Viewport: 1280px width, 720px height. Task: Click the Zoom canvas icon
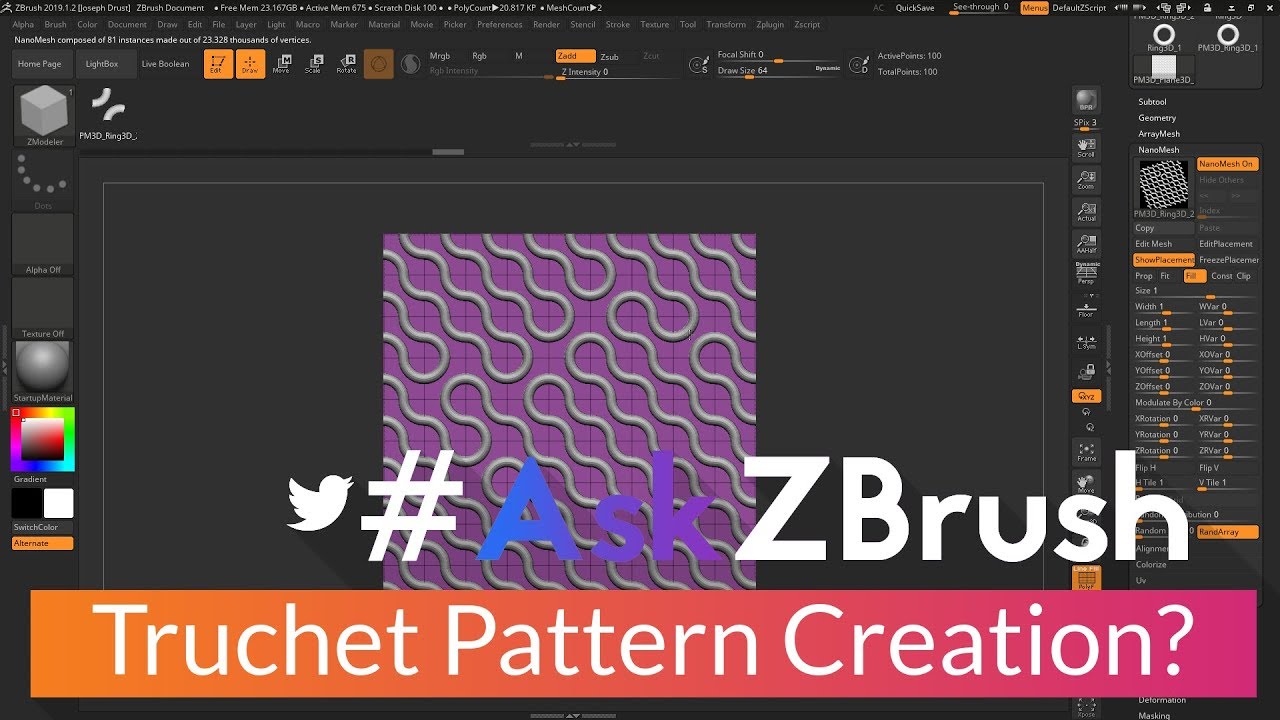(1086, 180)
